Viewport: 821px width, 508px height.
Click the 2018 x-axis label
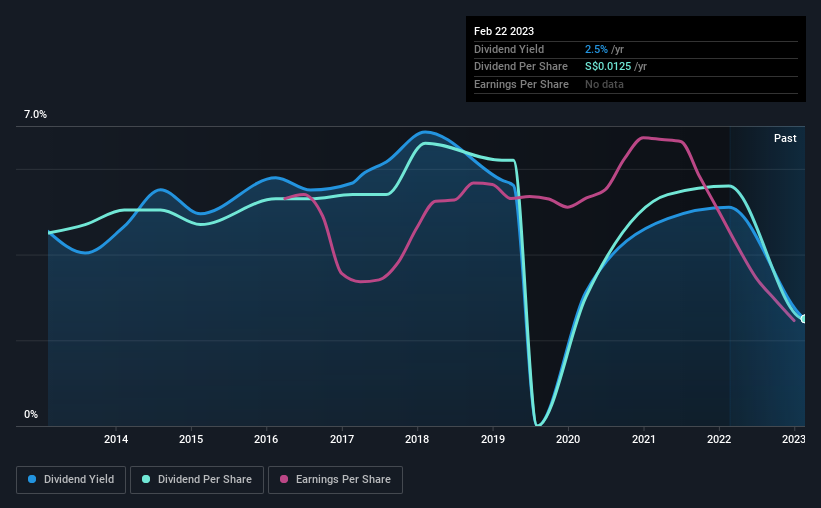pyautogui.click(x=417, y=439)
